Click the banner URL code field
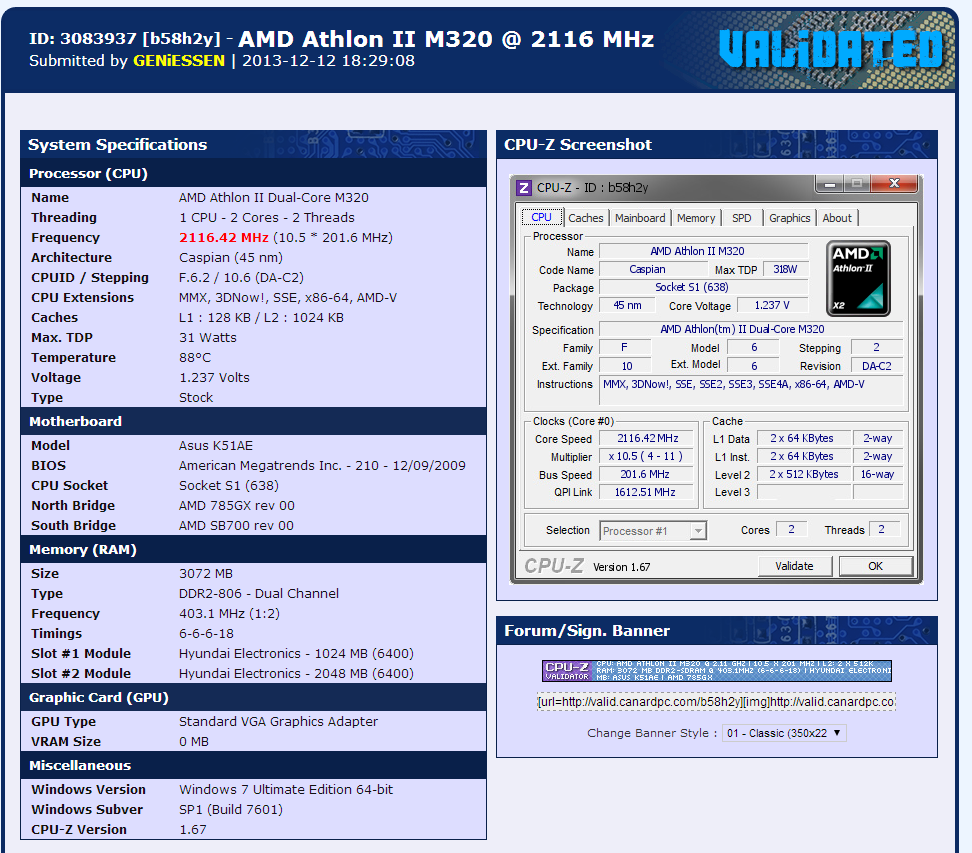 716,702
